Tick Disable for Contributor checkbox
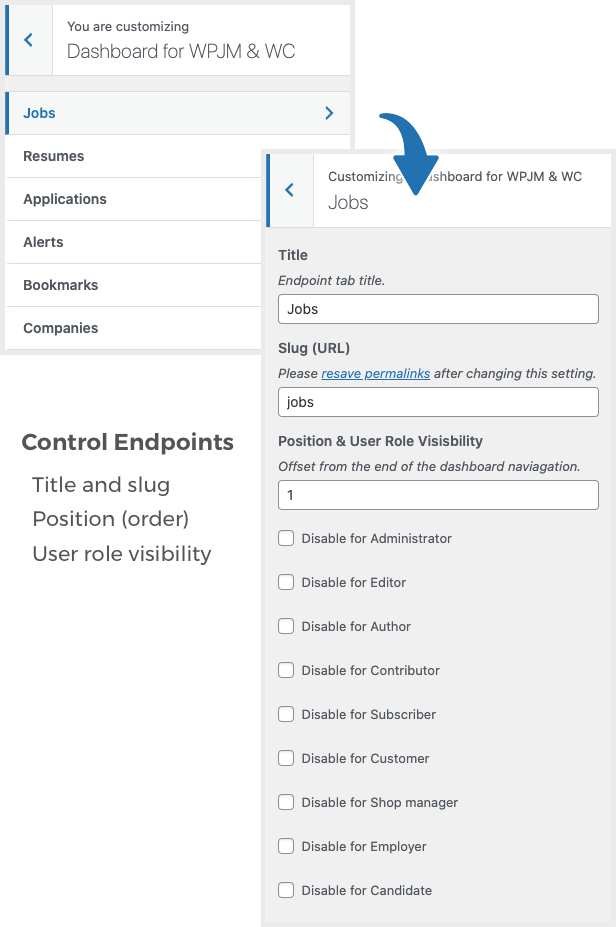The image size is (616, 927). tap(286, 670)
